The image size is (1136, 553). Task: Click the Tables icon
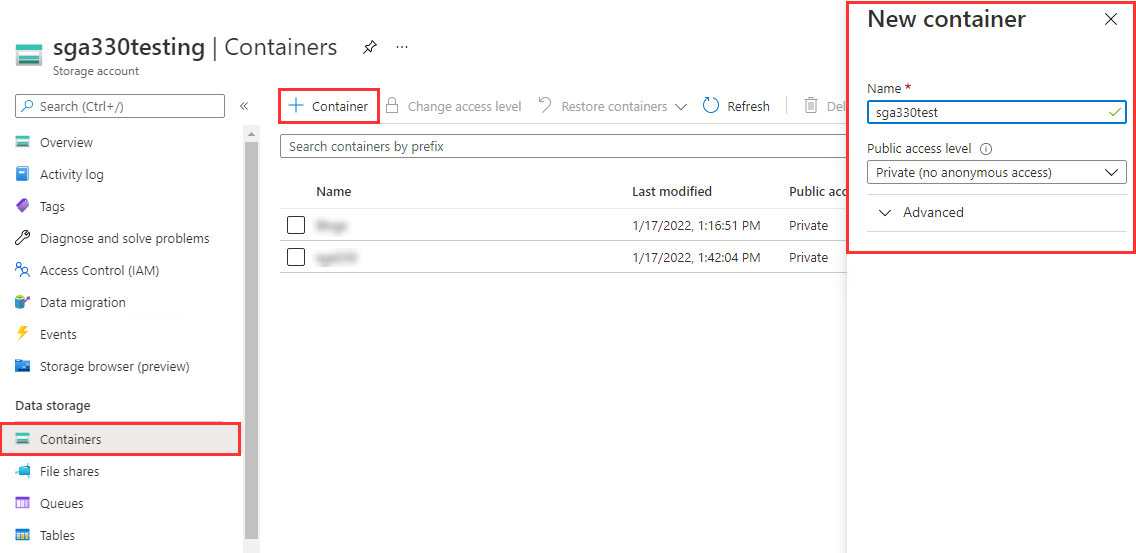pos(22,535)
